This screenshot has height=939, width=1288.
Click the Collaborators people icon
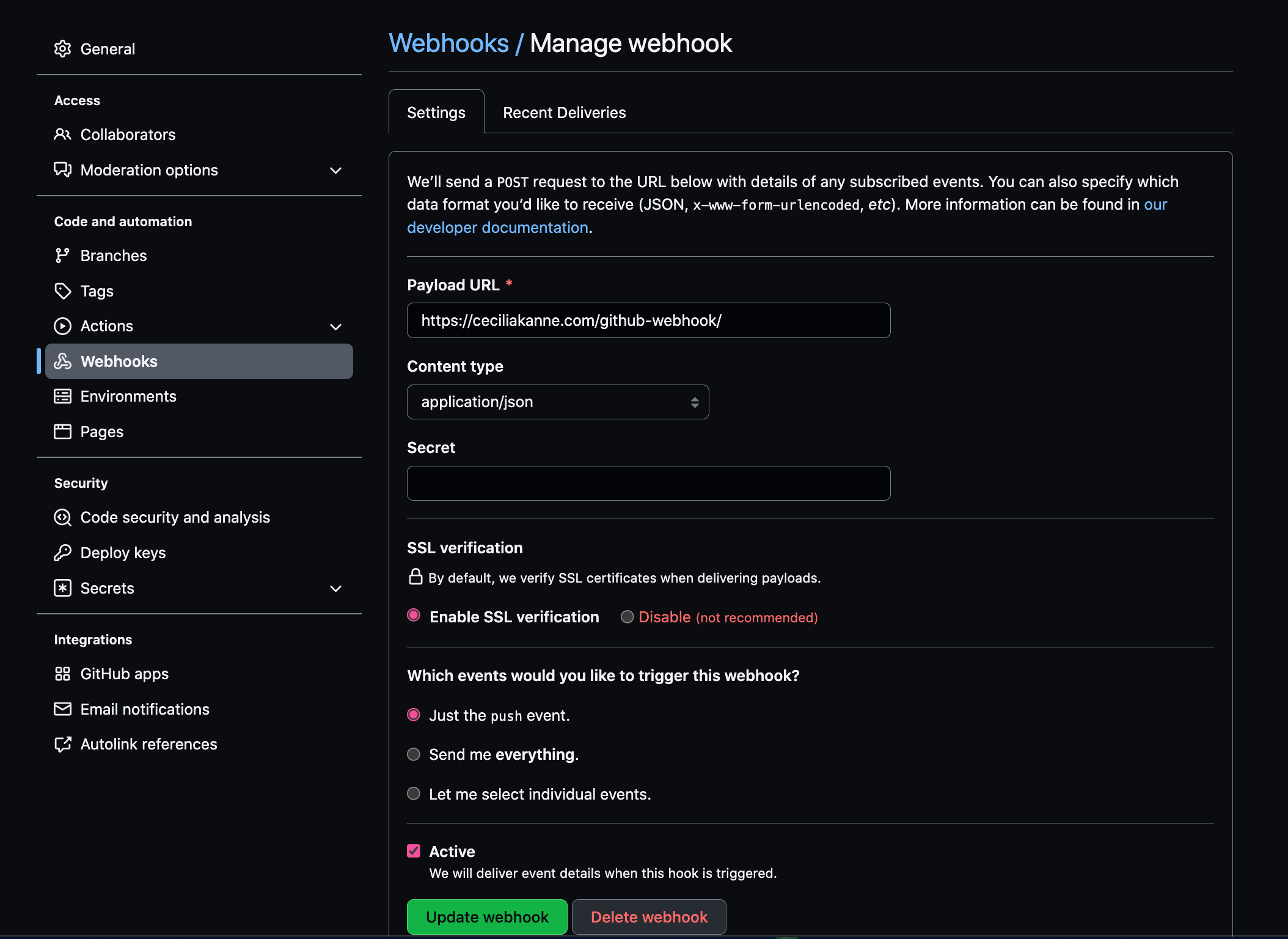(62, 134)
